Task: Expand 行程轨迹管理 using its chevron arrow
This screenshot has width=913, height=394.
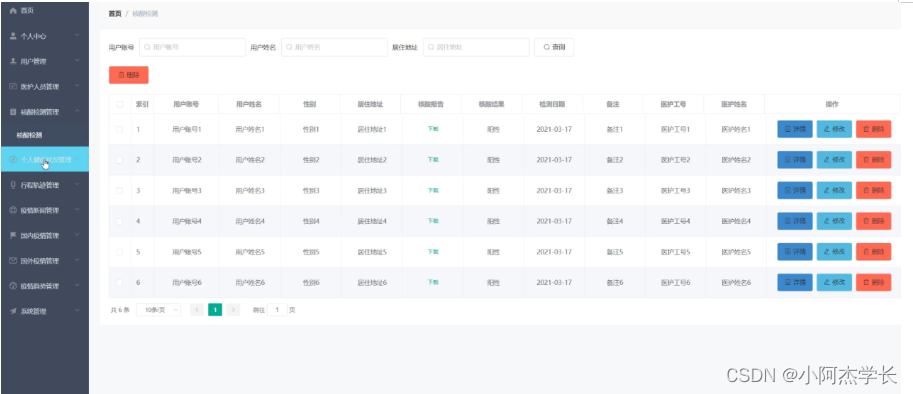Action: click(x=77, y=185)
